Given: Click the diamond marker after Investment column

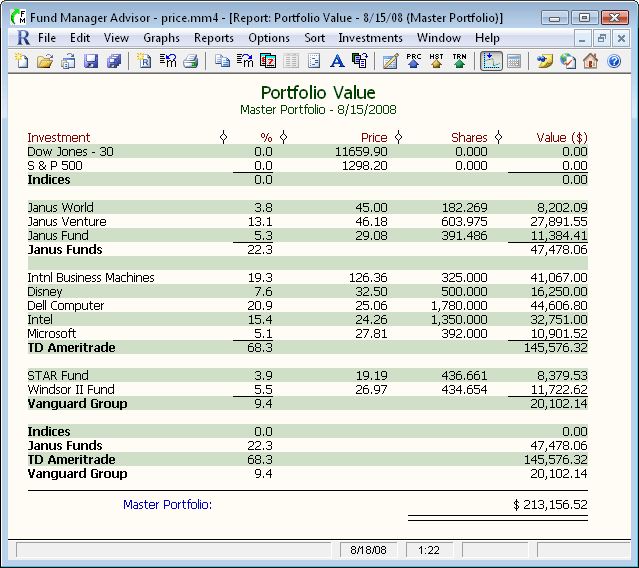Looking at the screenshot, I should click(223, 137).
